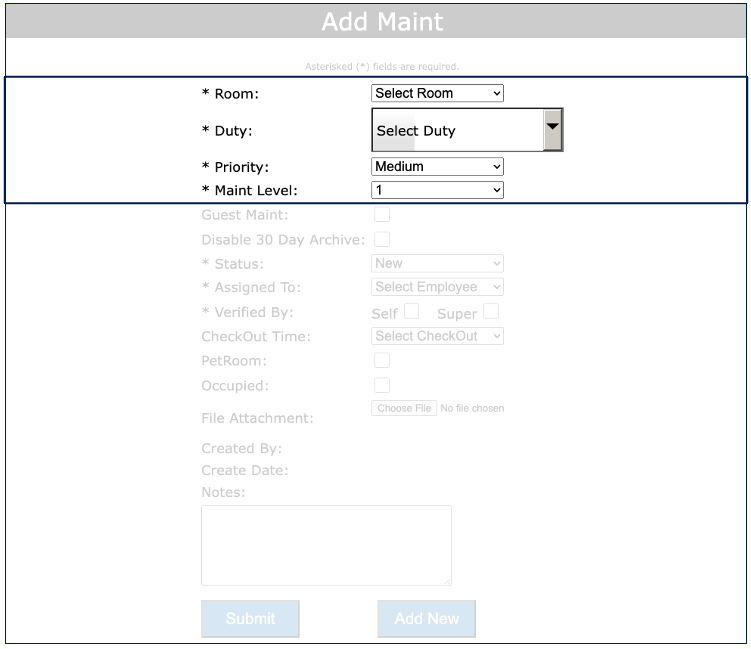751x649 pixels.
Task: Expand the Priority dropdown showing Medium
Action: coord(437,167)
